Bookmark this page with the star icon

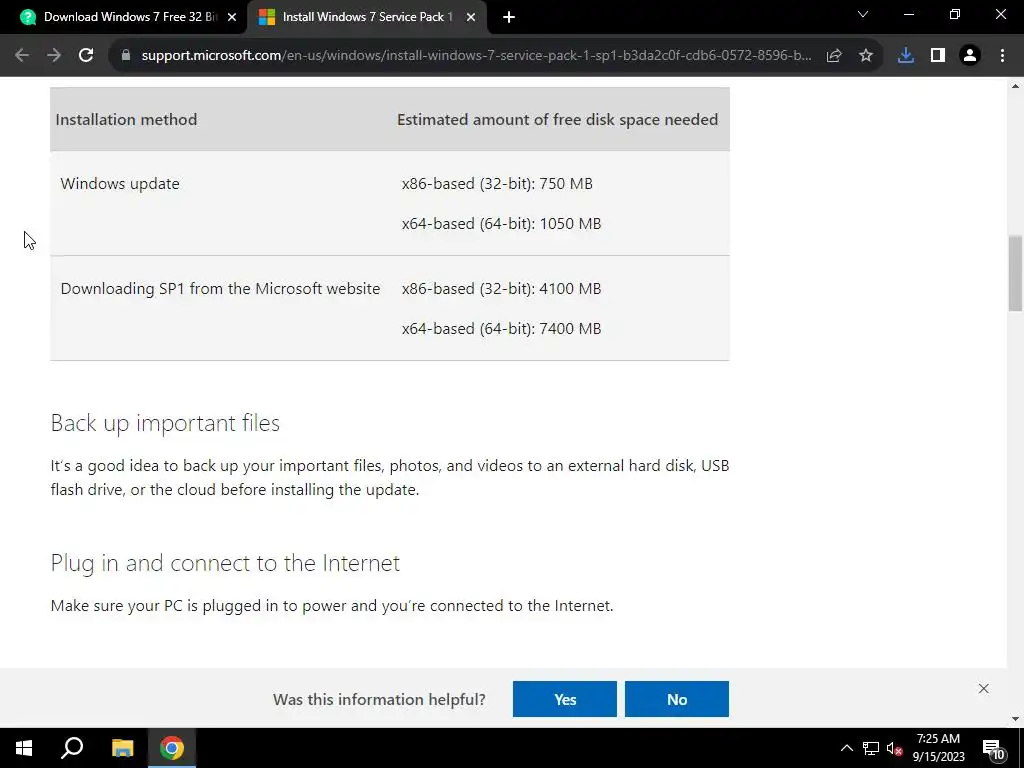866,56
